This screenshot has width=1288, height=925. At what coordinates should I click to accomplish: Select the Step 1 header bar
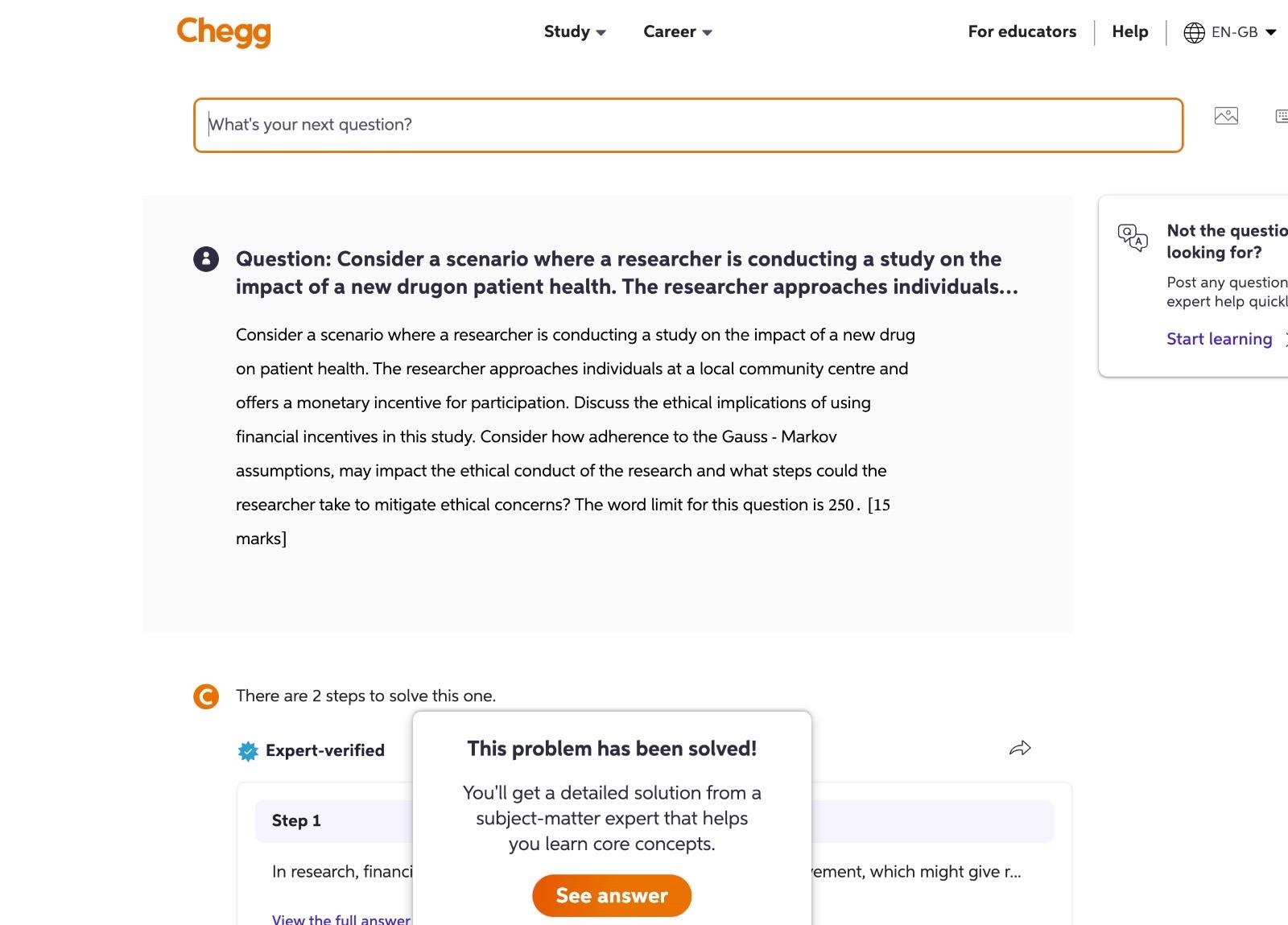click(x=296, y=820)
